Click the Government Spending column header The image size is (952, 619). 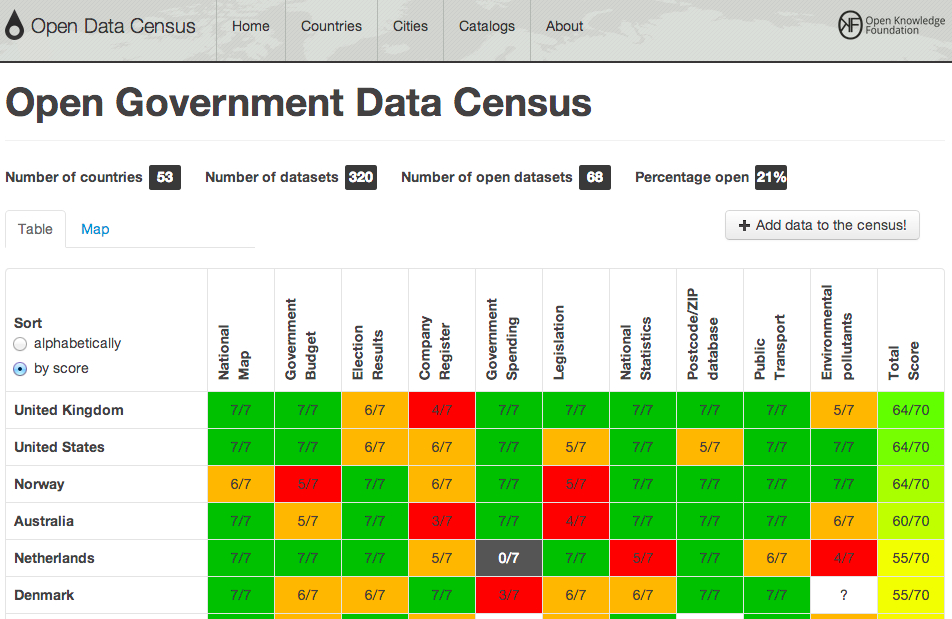pos(509,330)
